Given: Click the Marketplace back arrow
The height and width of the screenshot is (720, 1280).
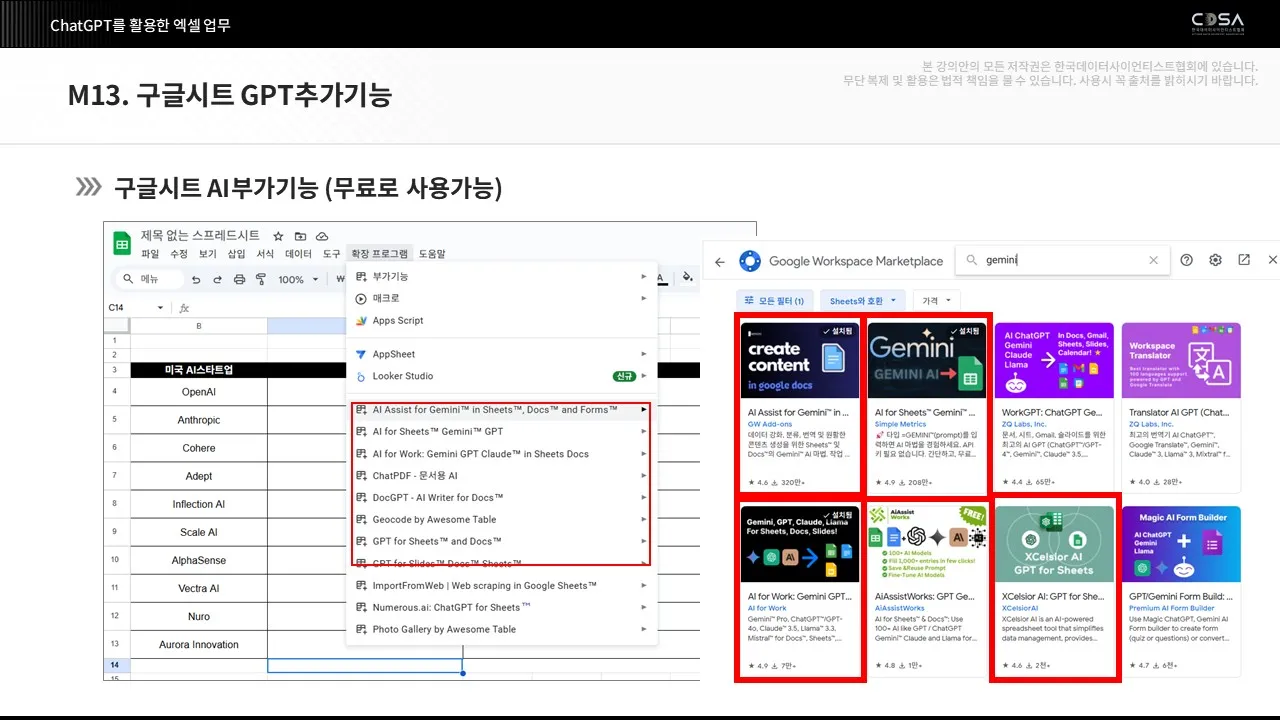Looking at the screenshot, I should (720, 260).
